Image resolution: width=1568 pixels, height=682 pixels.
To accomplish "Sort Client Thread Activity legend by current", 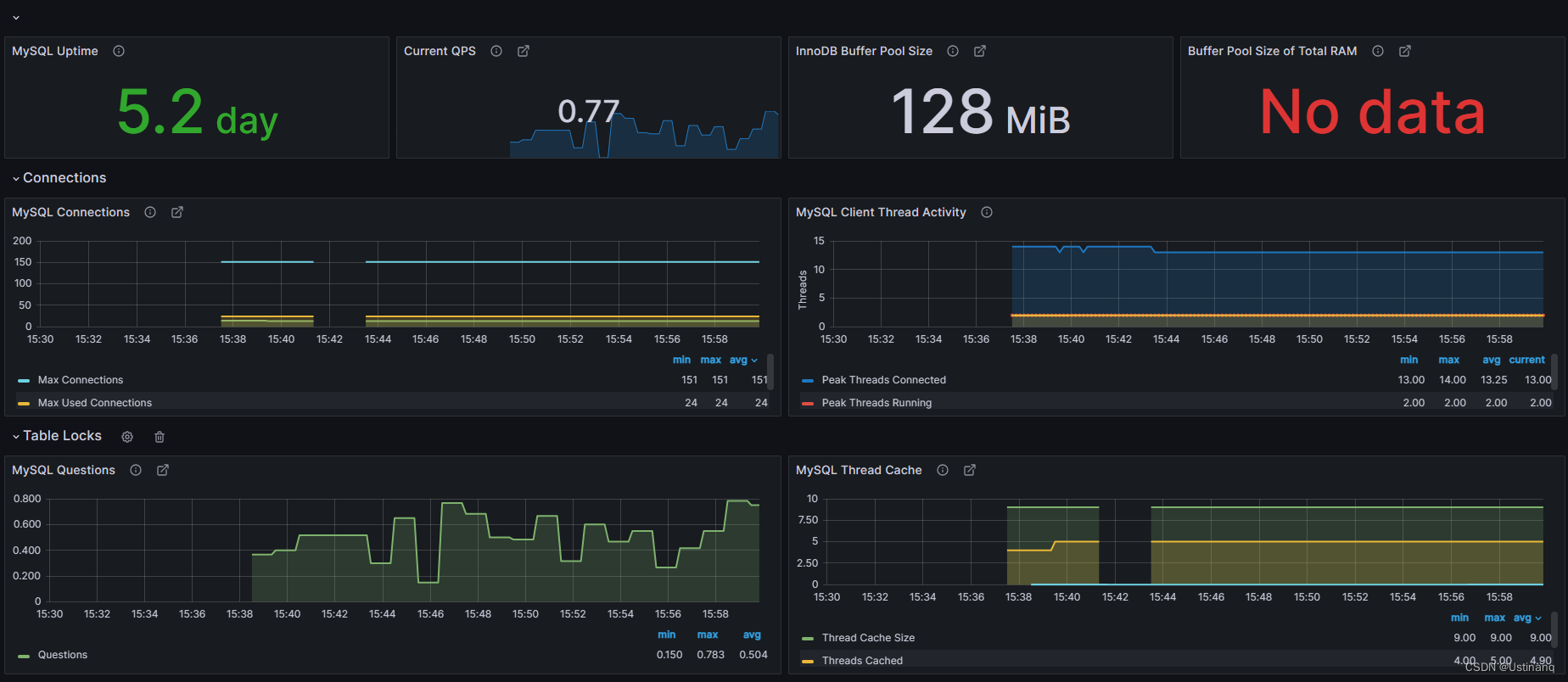I will [1527, 360].
